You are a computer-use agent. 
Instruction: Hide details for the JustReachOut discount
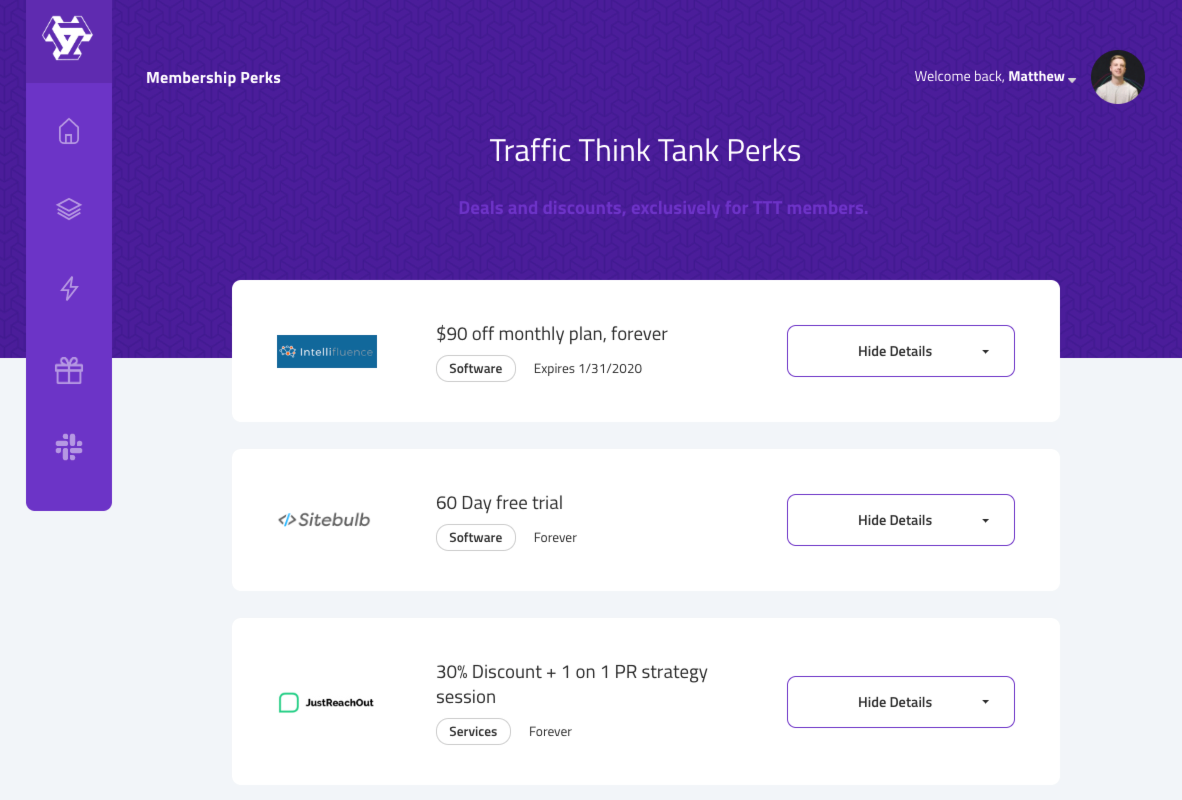(895, 702)
